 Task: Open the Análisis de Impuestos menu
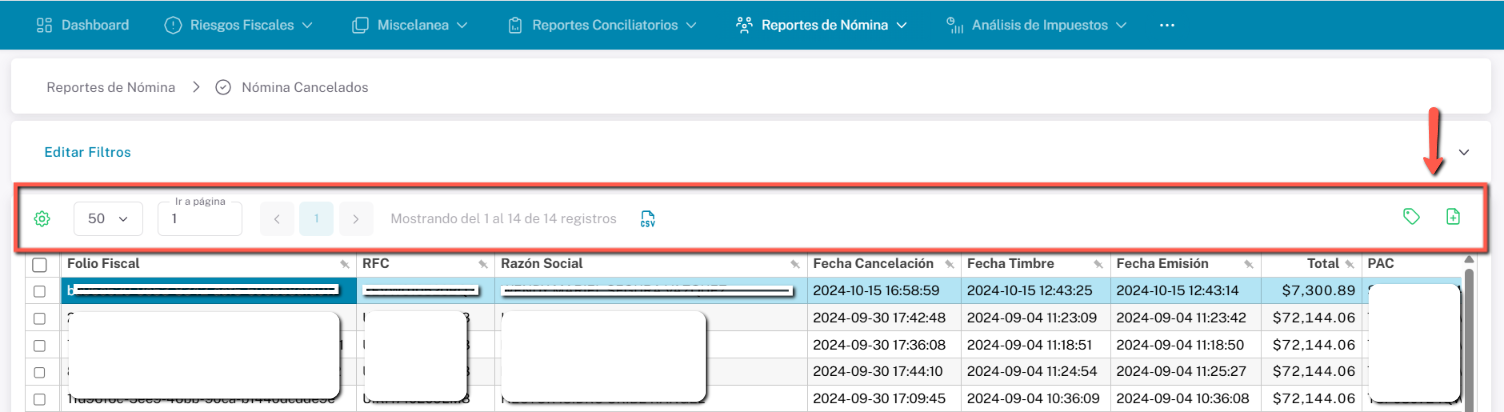coord(1037,25)
